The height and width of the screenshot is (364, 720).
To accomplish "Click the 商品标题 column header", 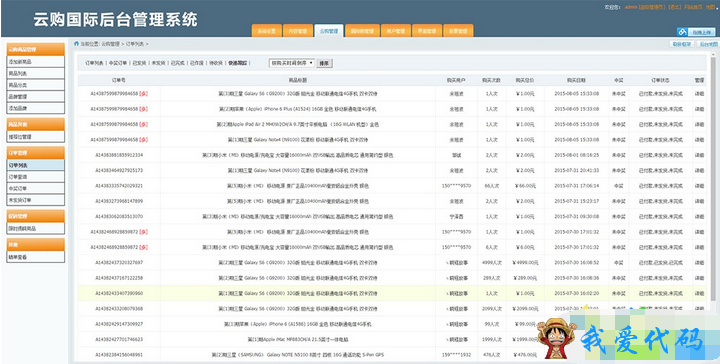I will (298, 80).
